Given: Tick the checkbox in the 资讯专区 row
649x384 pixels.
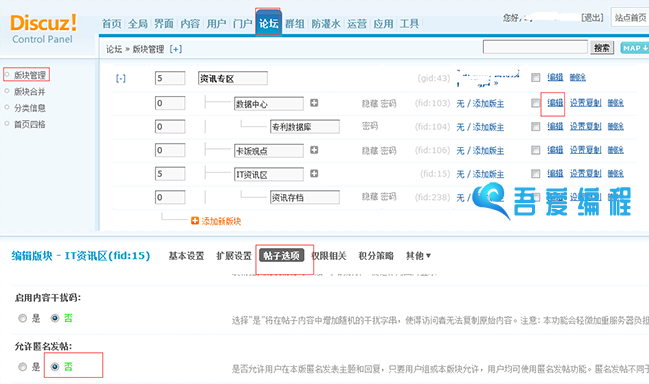Looking at the screenshot, I should (x=536, y=77).
